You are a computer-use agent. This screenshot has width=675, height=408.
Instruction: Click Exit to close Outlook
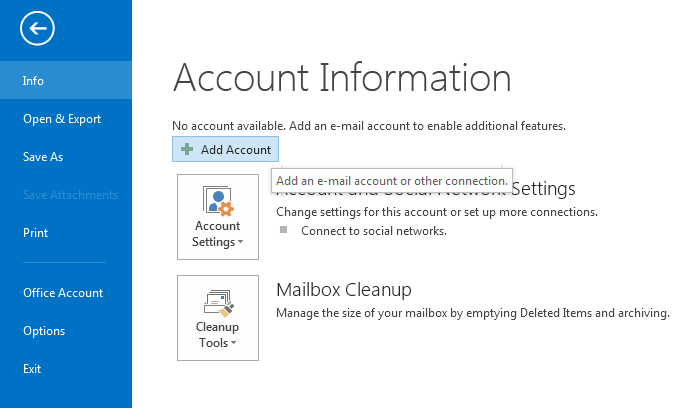click(x=33, y=369)
